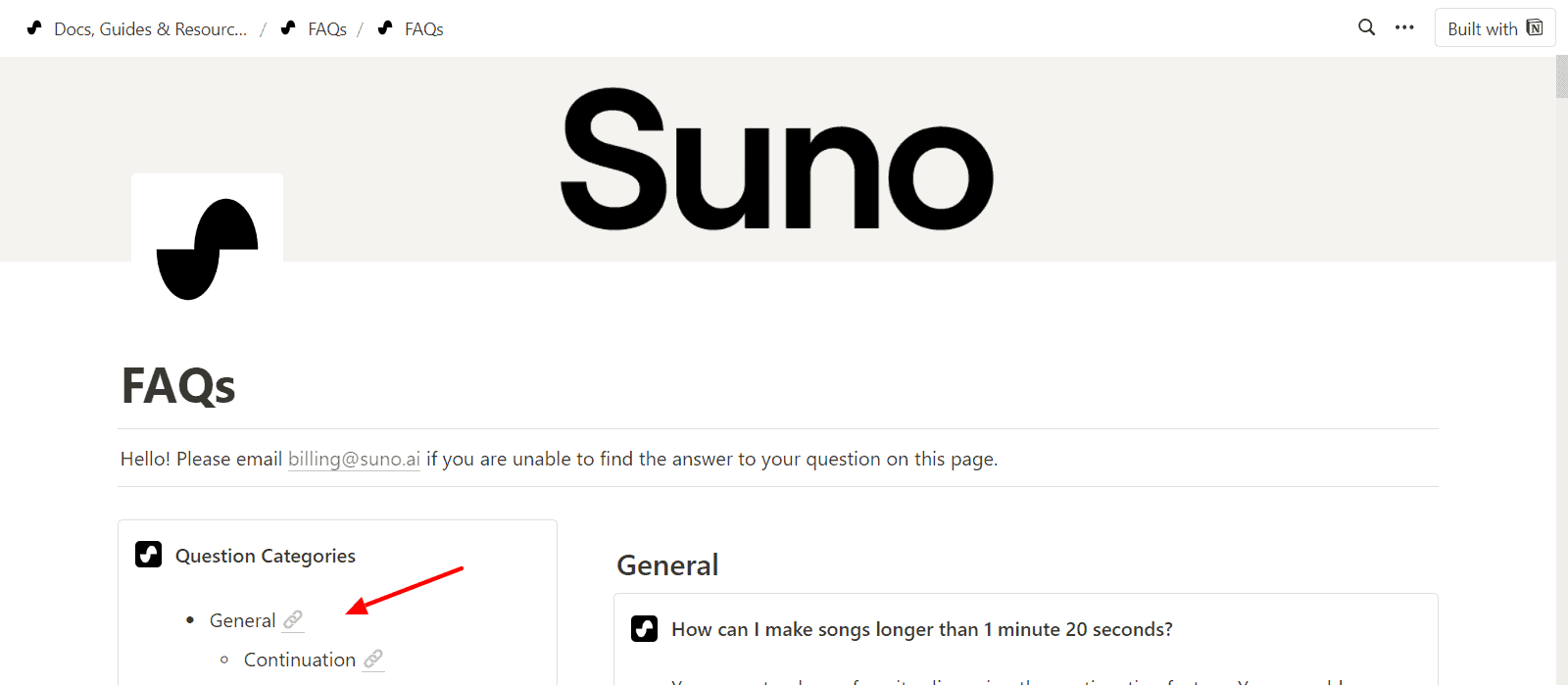Click the Question Categories callout icon

point(148,555)
